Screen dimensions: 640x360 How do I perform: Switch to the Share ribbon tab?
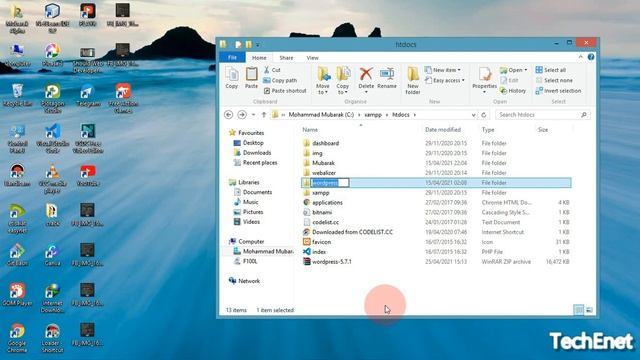point(286,58)
